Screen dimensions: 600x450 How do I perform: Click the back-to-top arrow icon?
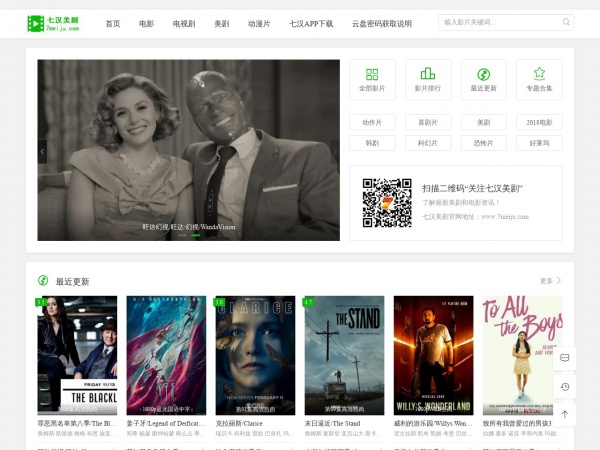[564, 414]
